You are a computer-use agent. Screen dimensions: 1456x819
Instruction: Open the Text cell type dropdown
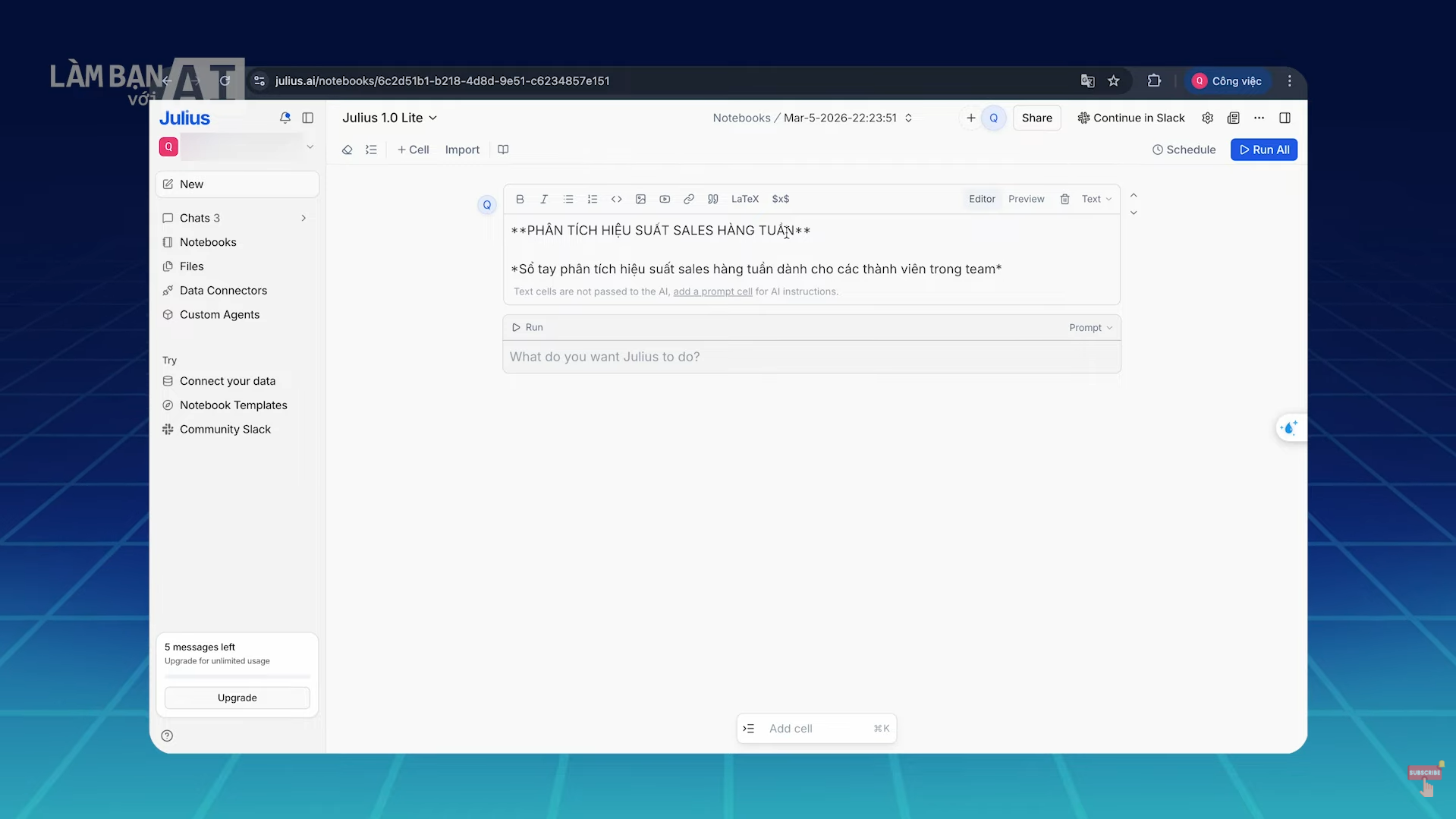click(1096, 199)
